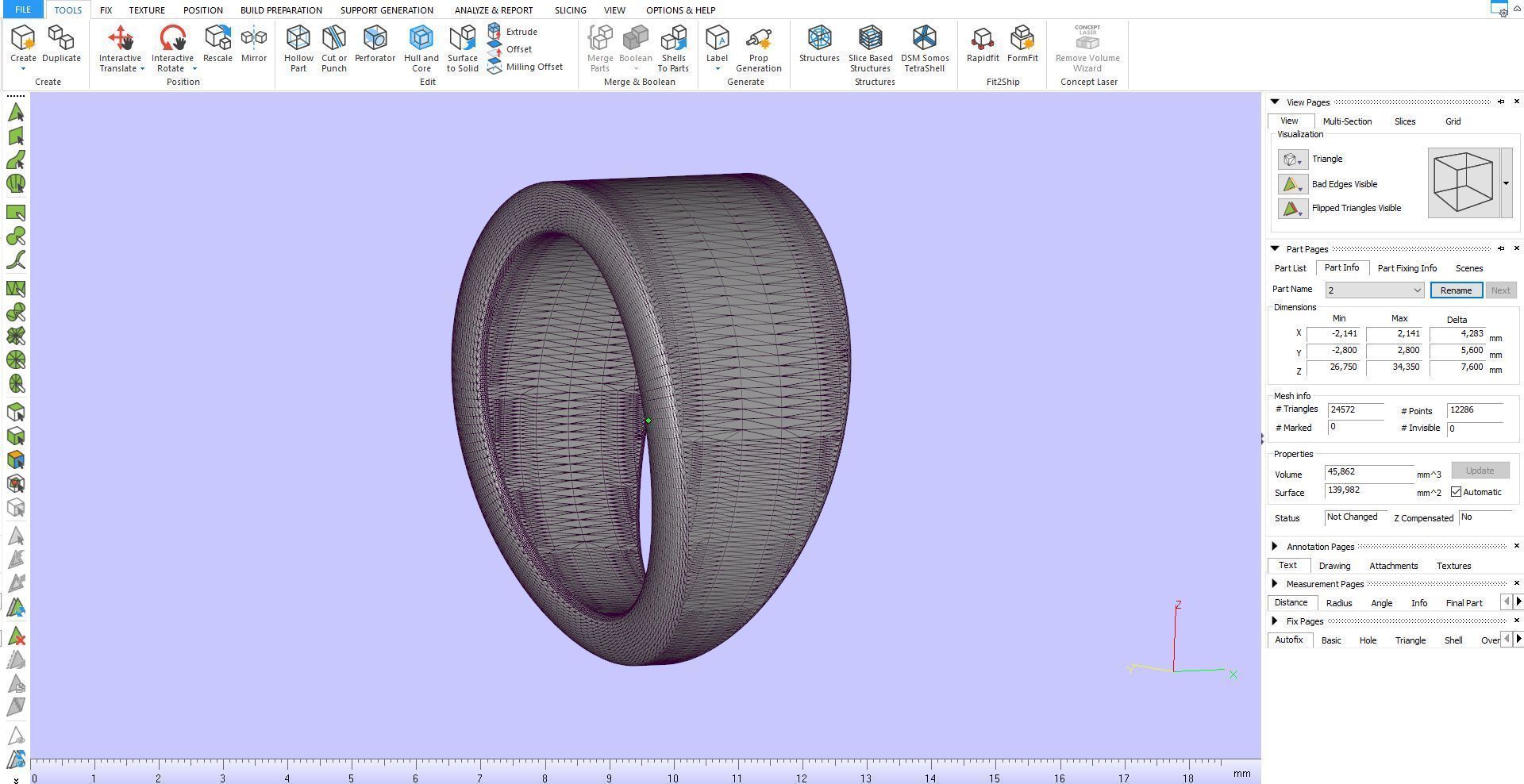Click the Extrude tool
The image size is (1524, 784).
[x=512, y=32]
